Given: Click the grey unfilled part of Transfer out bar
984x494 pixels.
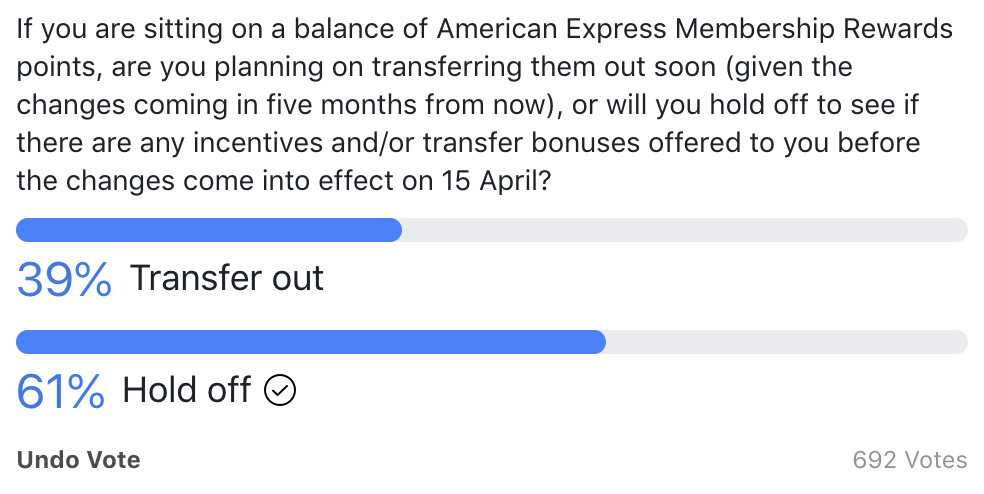Looking at the screenshot, I should point(685,230).
